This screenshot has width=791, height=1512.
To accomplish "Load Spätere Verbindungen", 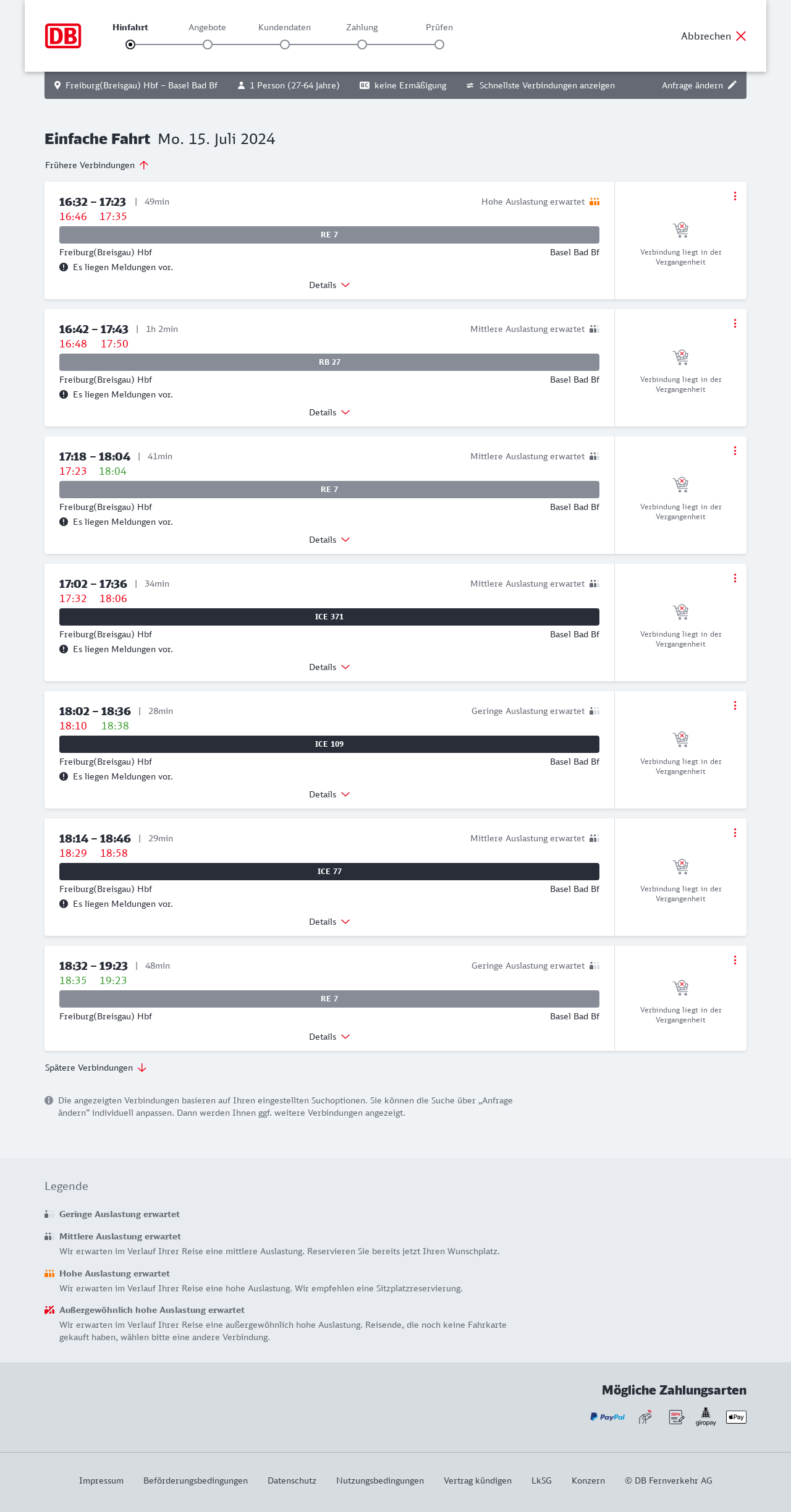I will pyautogui.click(x=95, y=1068).
